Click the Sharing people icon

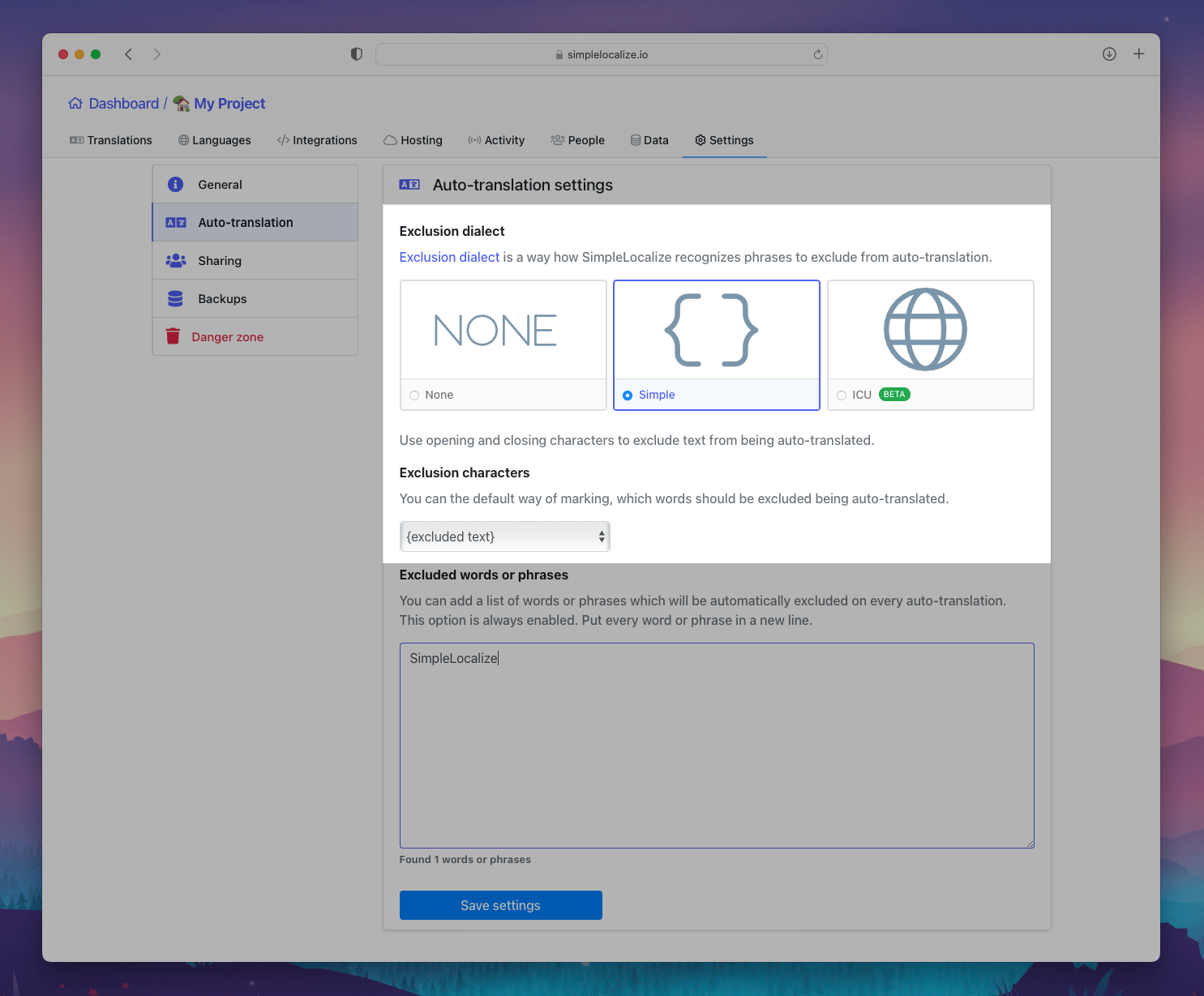point(176,261)
